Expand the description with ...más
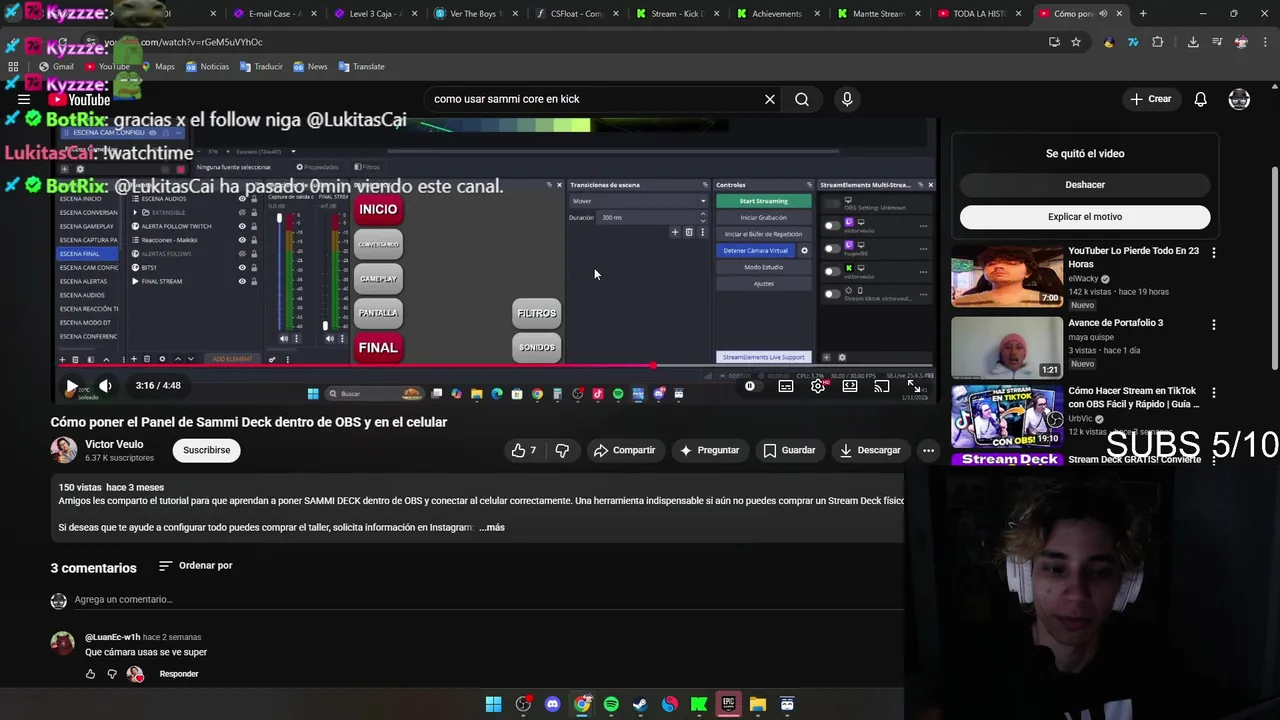The height and width of the screenshot is (720, 1280). (492, 527)
